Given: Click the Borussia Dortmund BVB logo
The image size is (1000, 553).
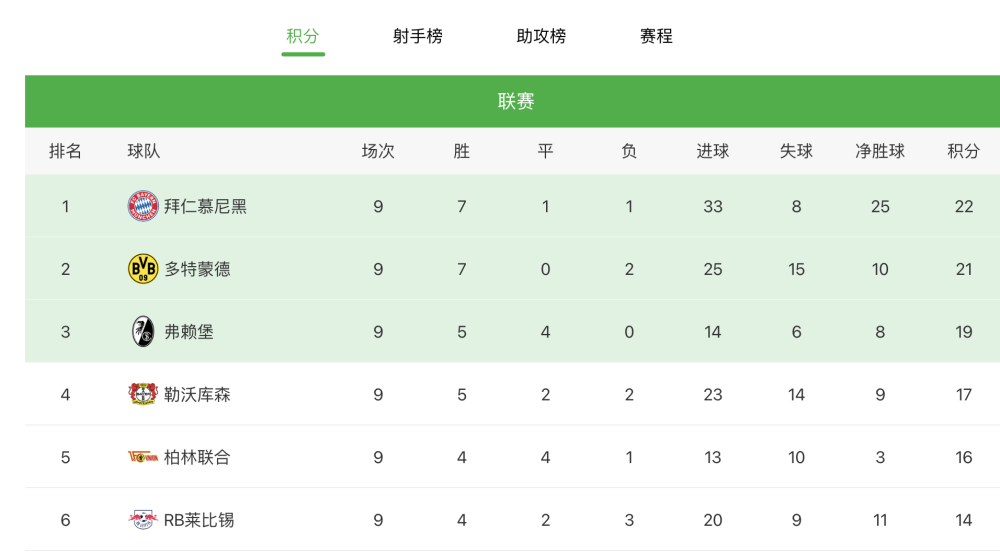Looking at the screenshot, I should [x=143, y=269].
